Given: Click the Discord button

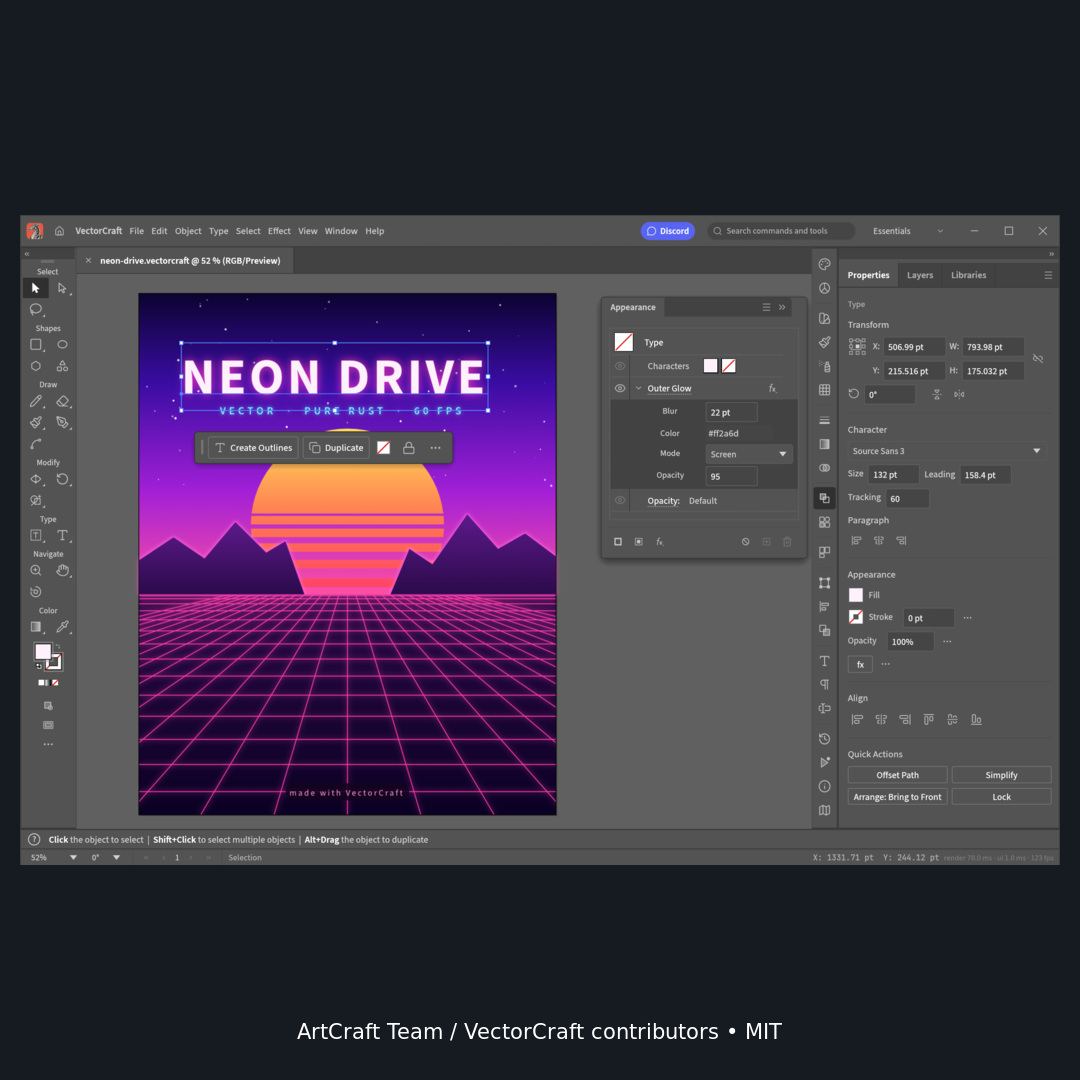Looking at the screenshot, I should 667,231.
